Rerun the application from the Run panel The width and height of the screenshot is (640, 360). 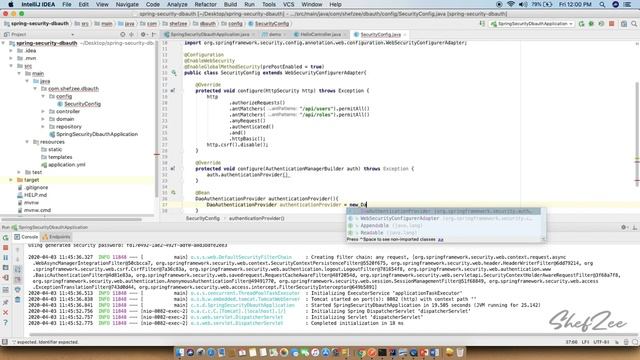click(x=6, y=237)
